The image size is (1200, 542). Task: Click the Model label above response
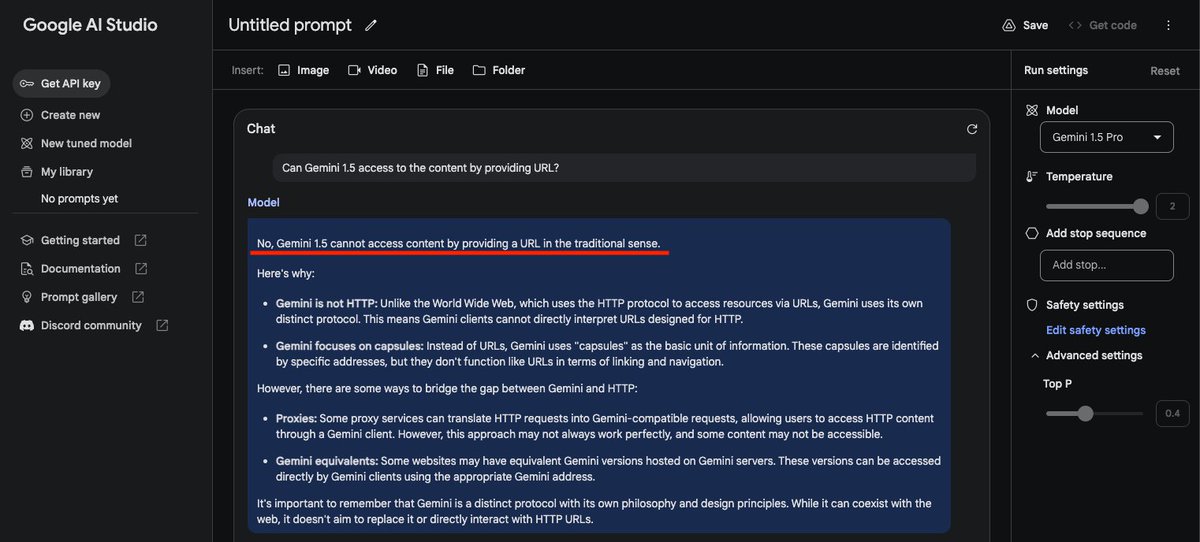pos(263,202)
